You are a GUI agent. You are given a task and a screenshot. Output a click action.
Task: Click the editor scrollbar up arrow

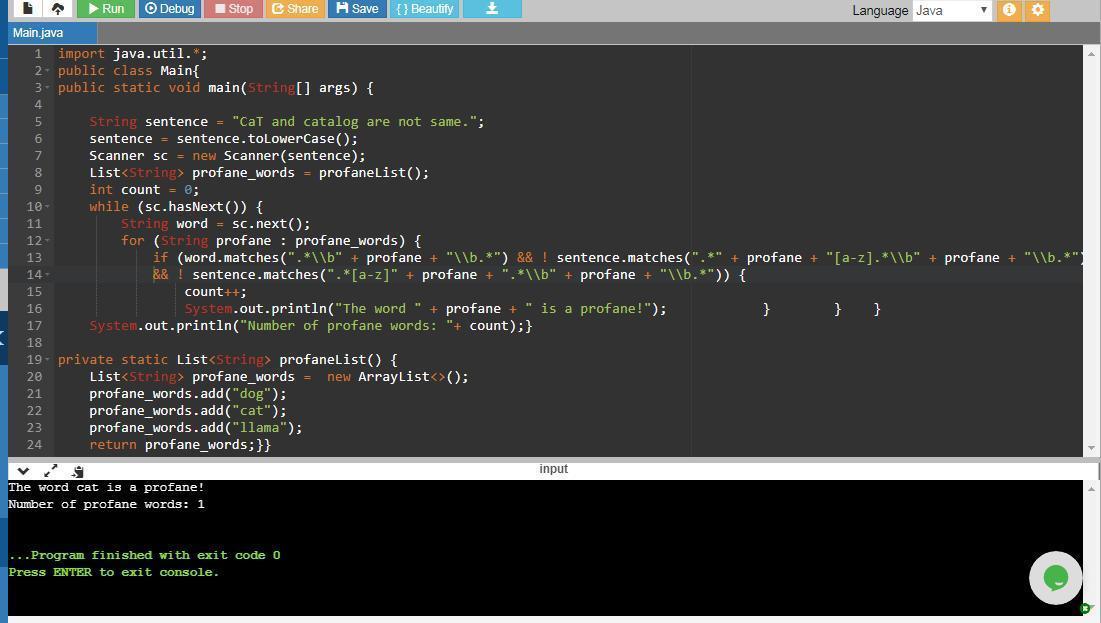click(1091, 53)
